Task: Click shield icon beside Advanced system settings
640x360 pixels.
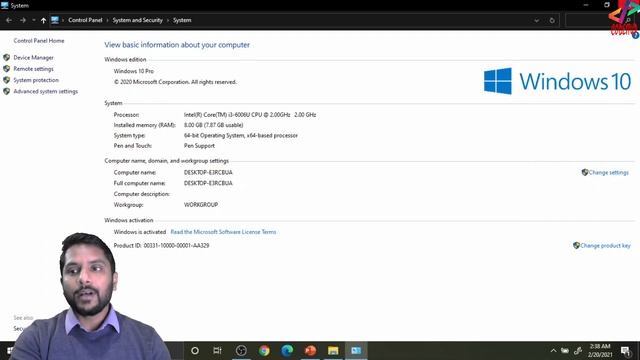Action: pyautogui.click(x=7, y=91)
